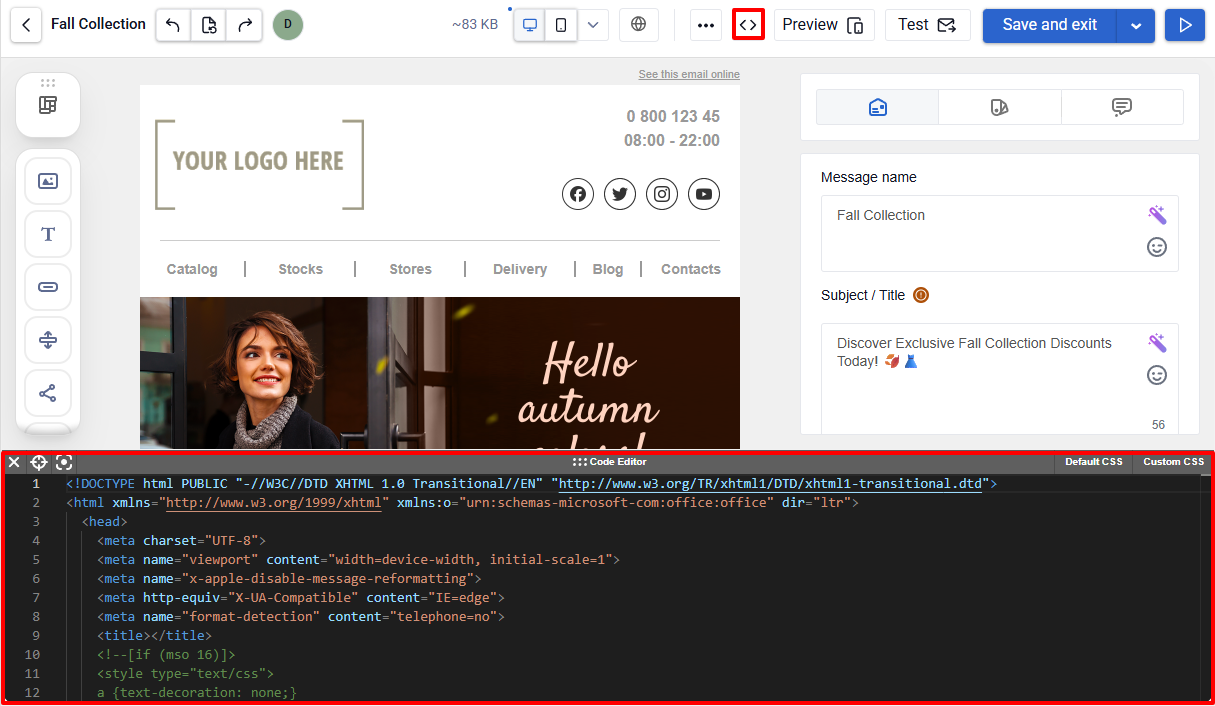1215x706 pixels.
Task: Switch to the Default CSS tab
Action: click(1094, 462)
